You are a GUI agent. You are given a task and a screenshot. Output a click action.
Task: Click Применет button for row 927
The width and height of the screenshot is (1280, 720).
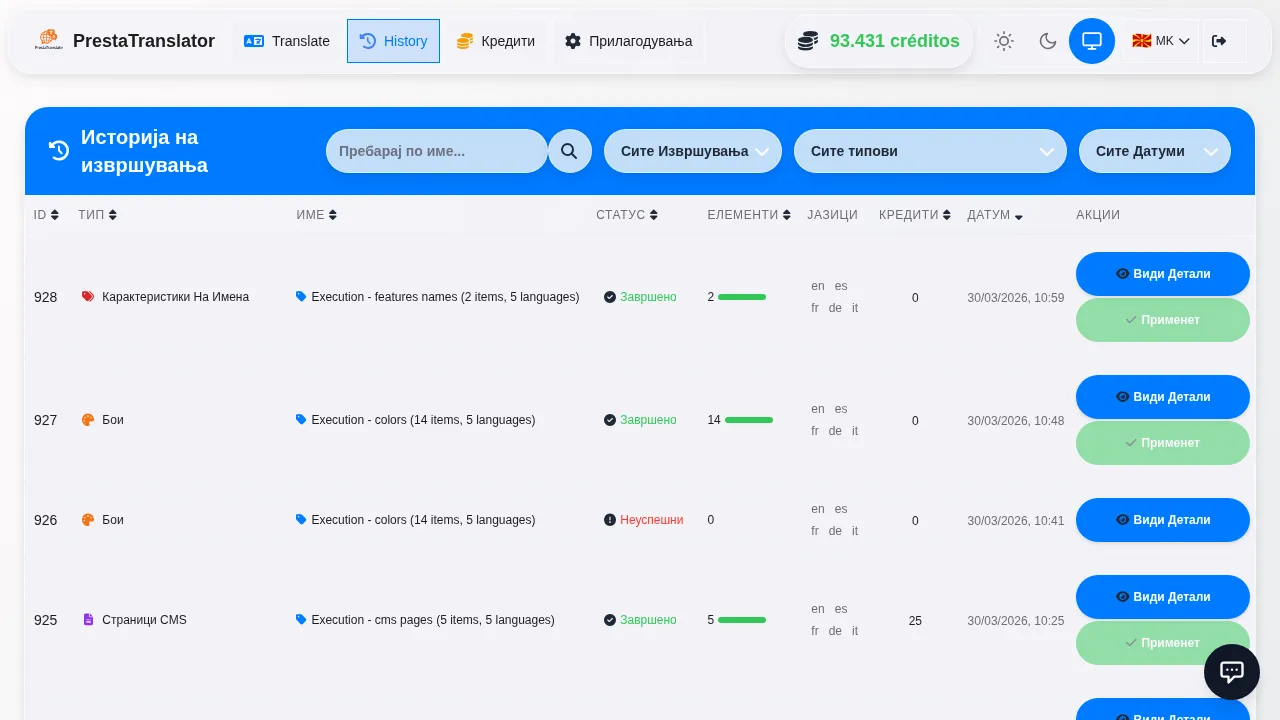[x=1162, y=443]
